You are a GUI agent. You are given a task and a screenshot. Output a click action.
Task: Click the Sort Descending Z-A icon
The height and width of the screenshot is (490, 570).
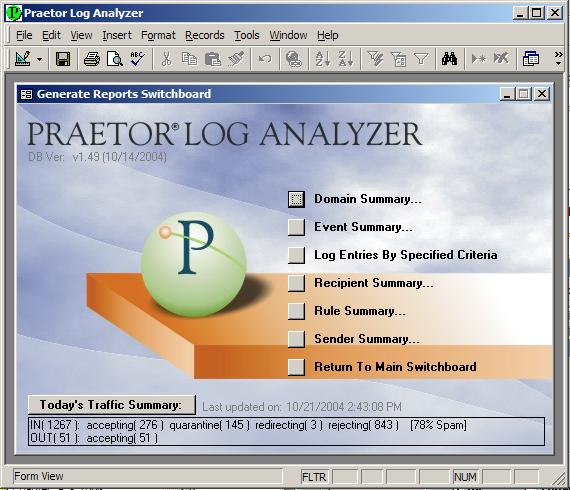346,59
